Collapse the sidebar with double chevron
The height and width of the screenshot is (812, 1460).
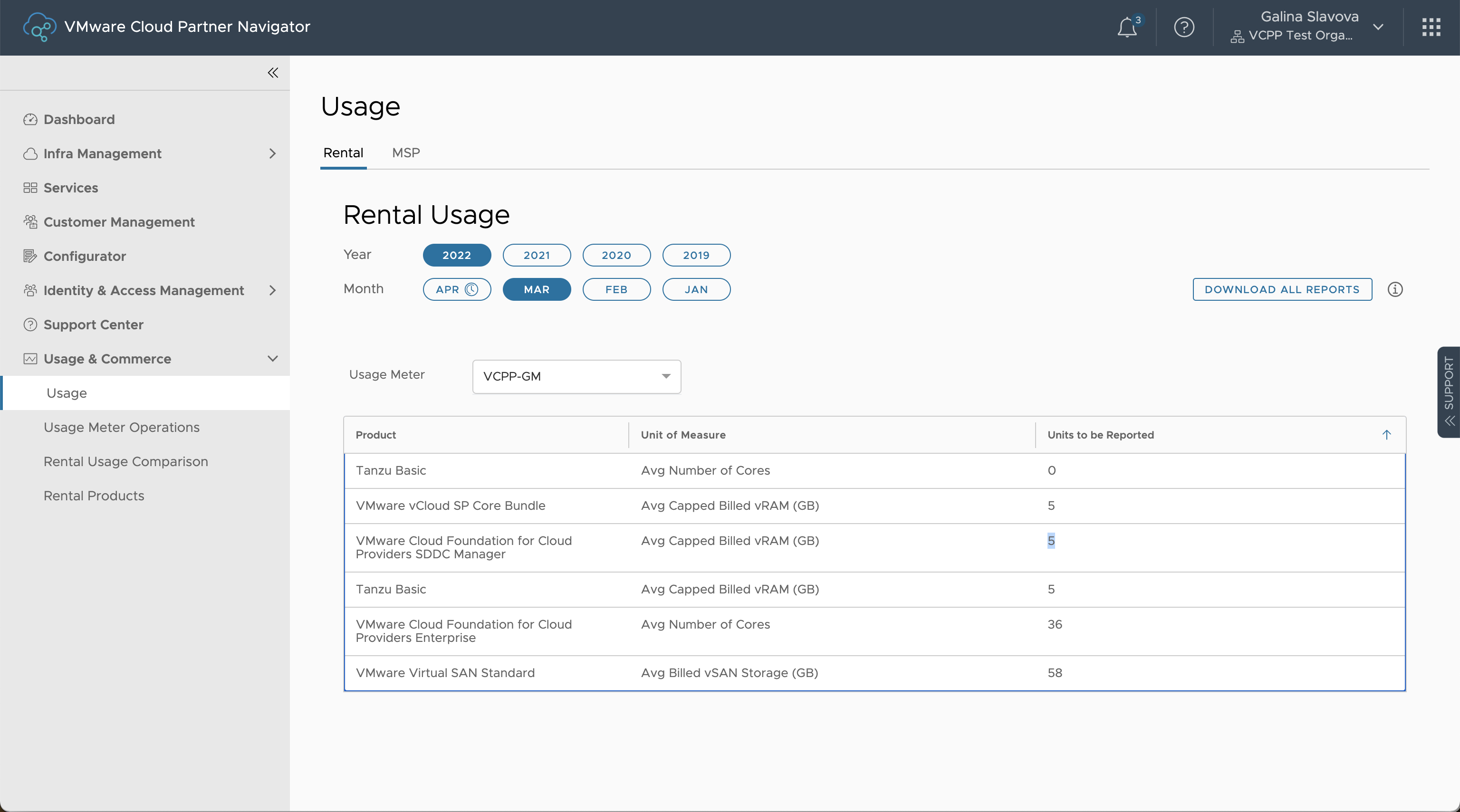coord(273,73)
